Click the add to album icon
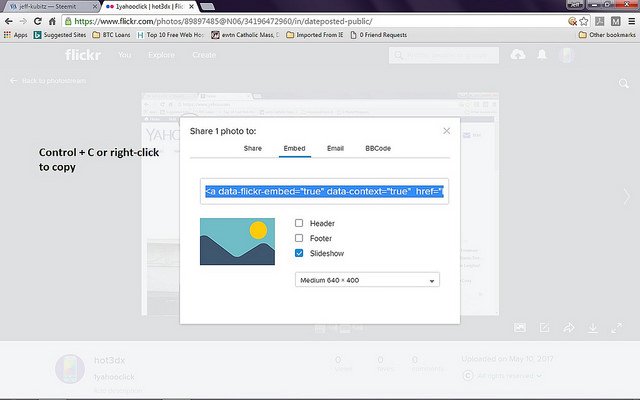The height and width of the screenshot is (400, 640). [x=520, y=327]
